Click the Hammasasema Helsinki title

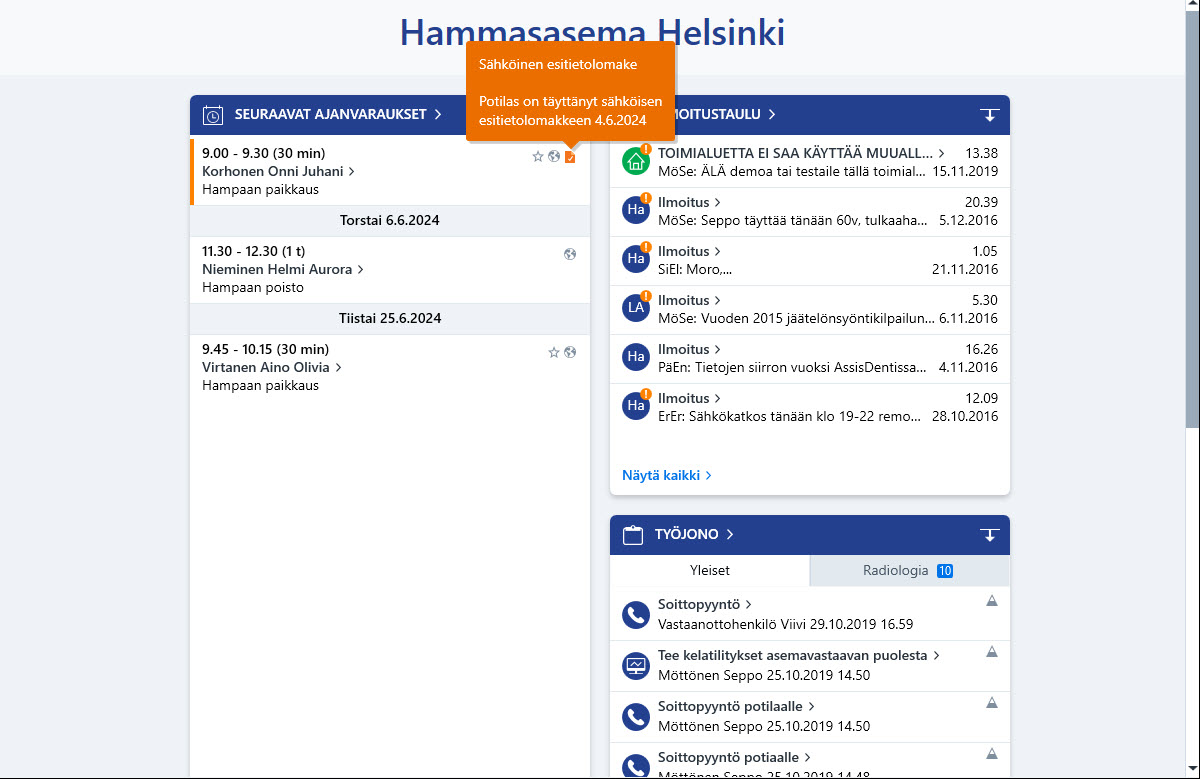(592, 32)
